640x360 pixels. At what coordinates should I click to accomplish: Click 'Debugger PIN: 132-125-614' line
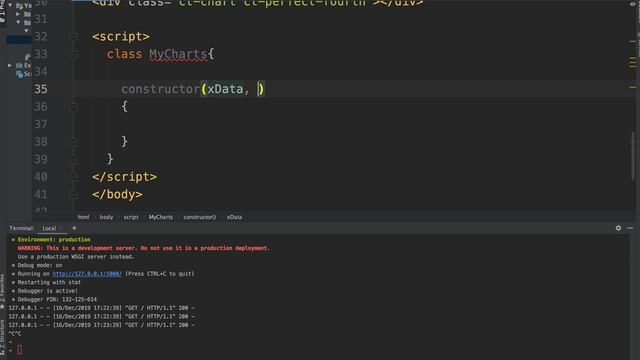pyautogui.click(x=57, y=300)
